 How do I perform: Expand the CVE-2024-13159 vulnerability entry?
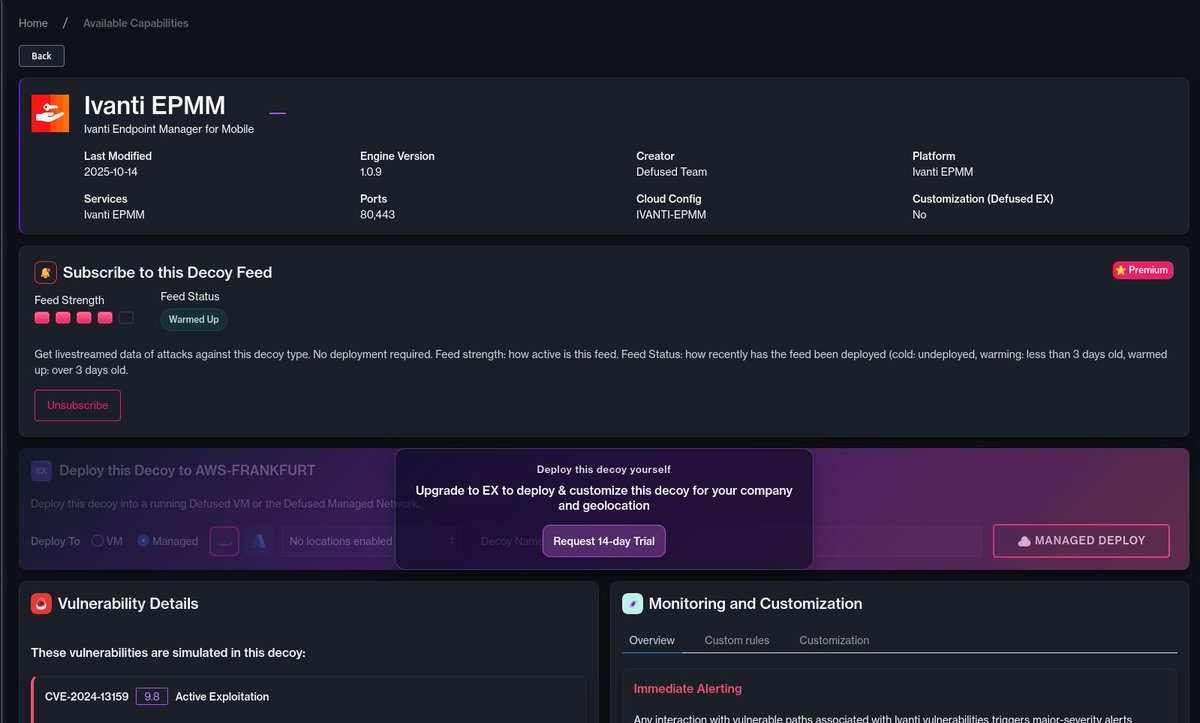pos(300,696)
